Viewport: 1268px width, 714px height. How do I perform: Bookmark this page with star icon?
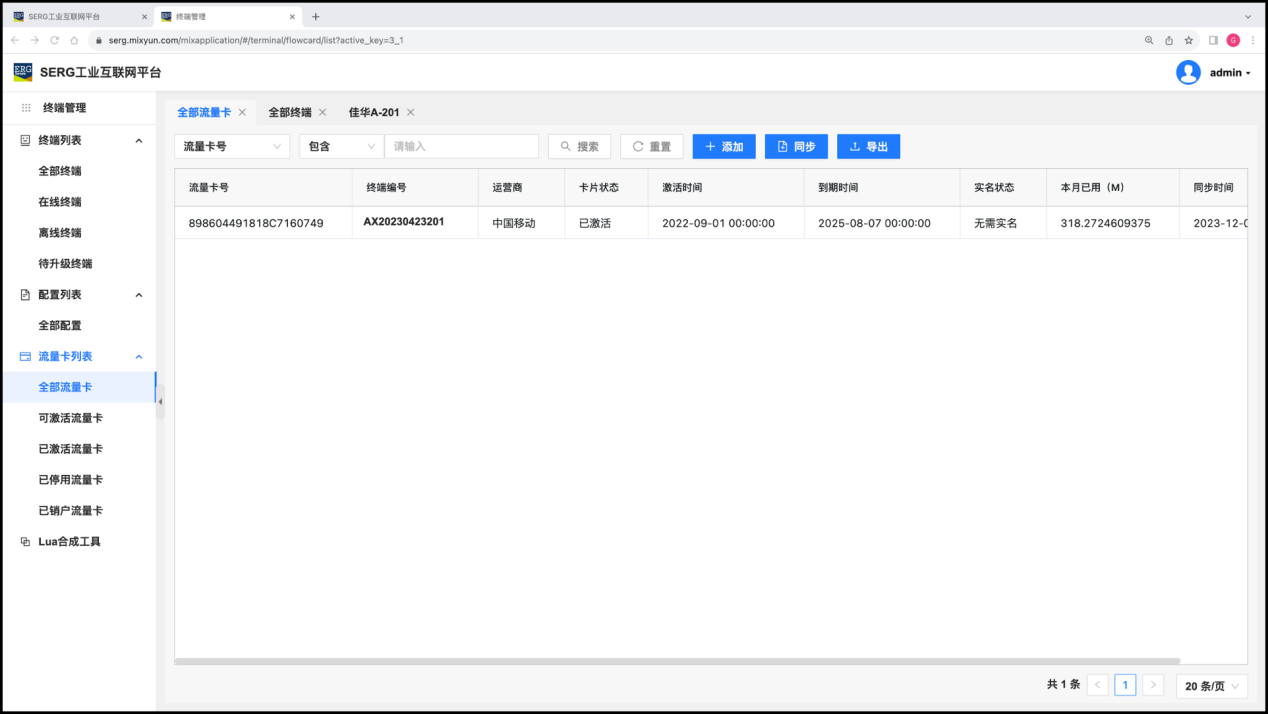coord(1189,40)
